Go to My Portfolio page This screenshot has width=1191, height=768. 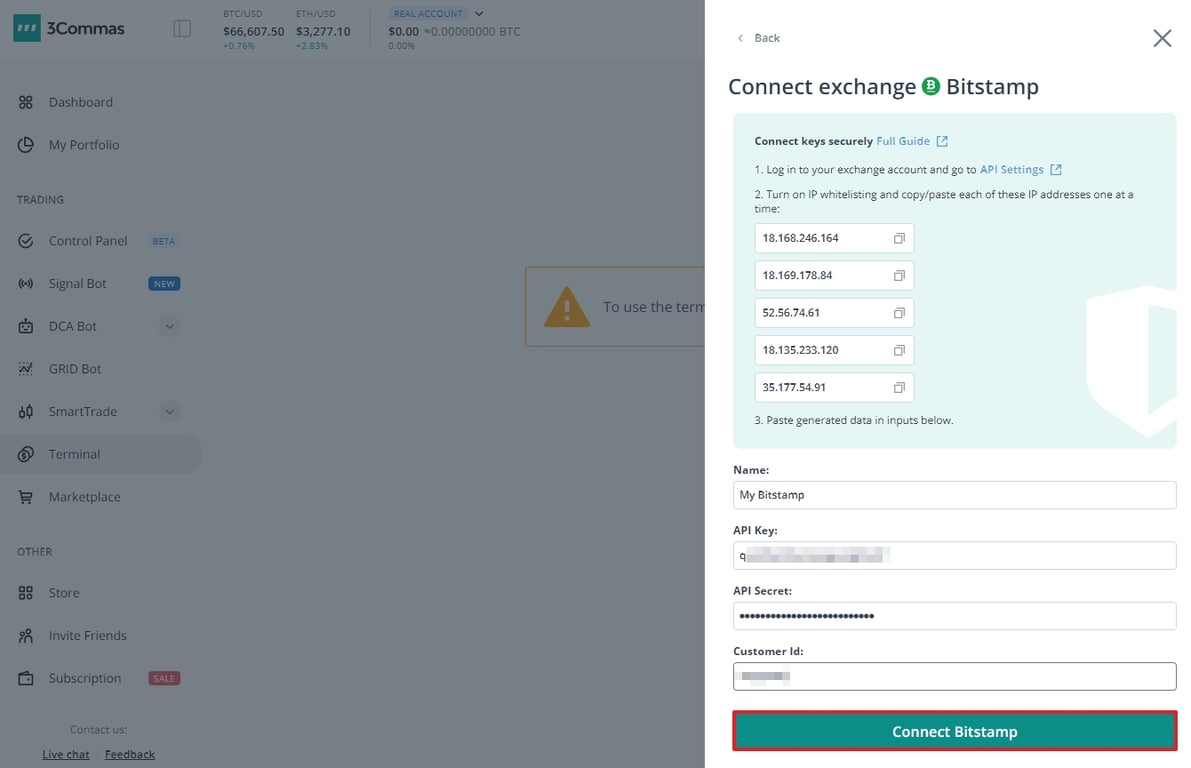83,145
